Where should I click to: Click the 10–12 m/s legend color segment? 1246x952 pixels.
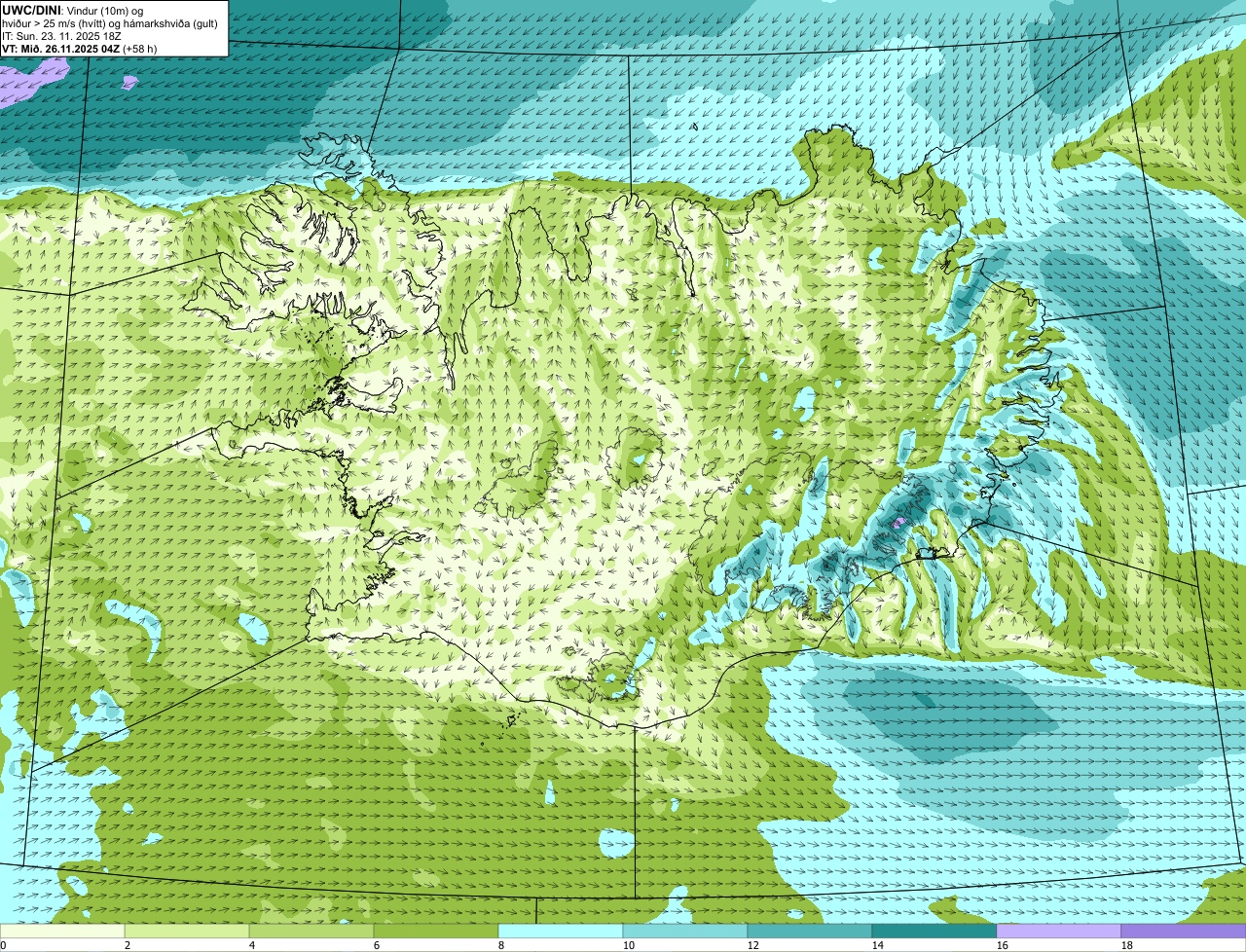(x=685, y=932)
